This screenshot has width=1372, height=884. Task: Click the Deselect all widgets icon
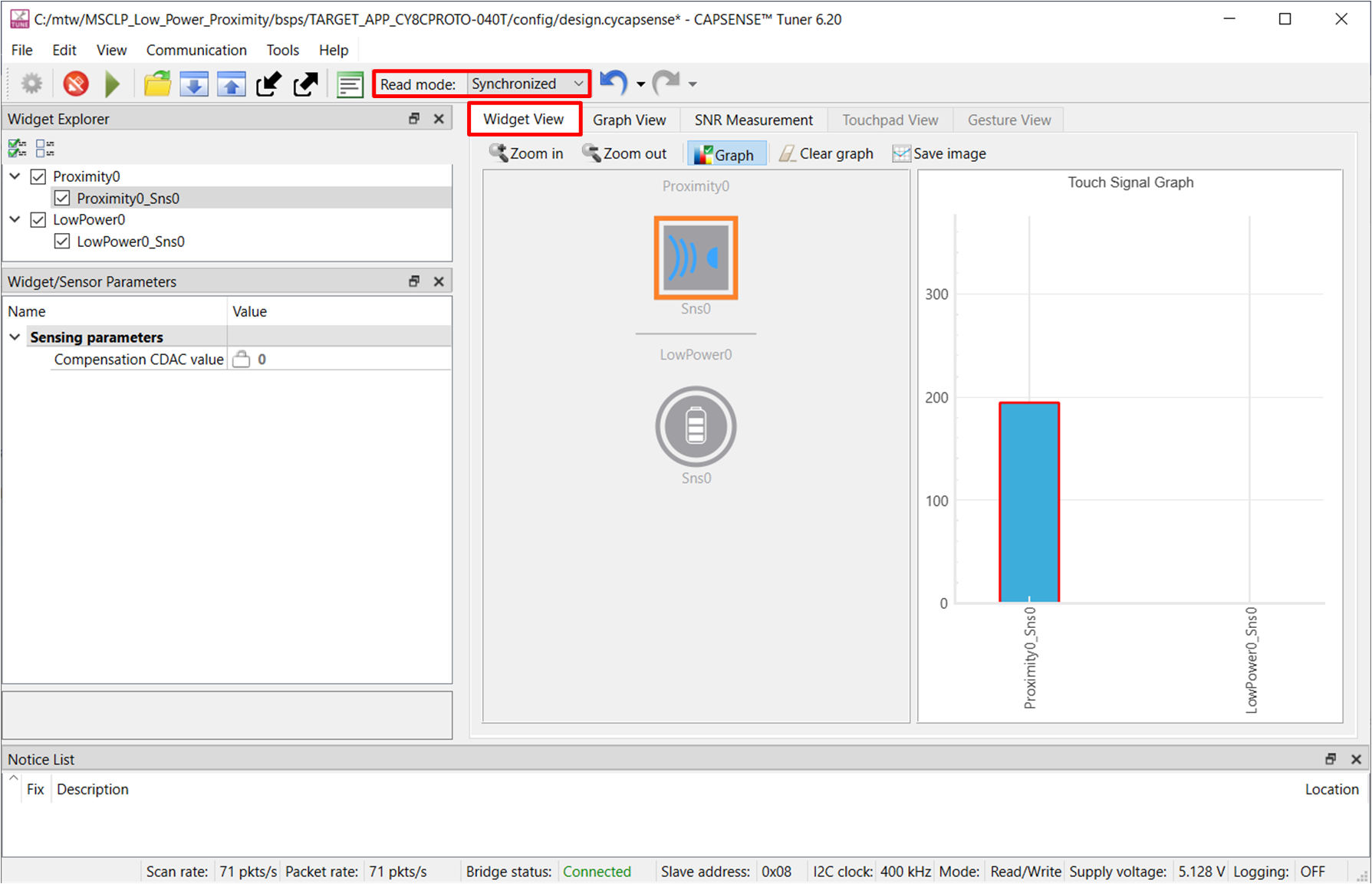coord(45,148)
